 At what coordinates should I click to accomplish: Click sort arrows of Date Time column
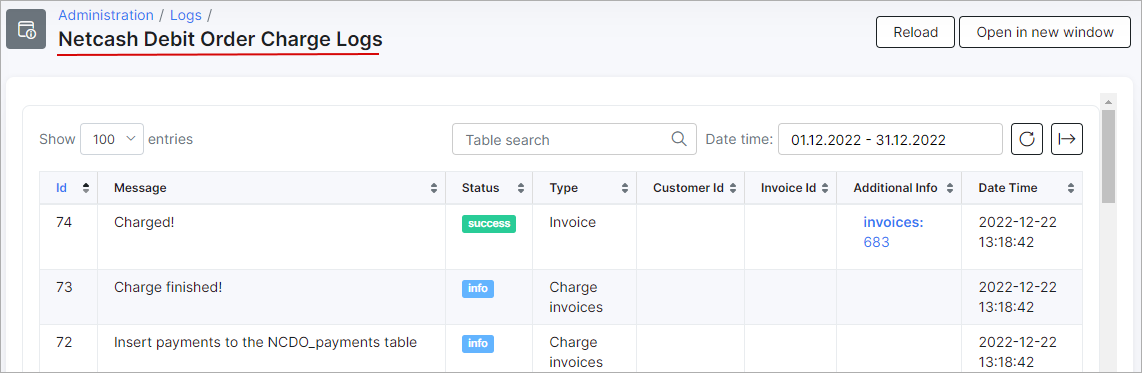point(1071,188)
